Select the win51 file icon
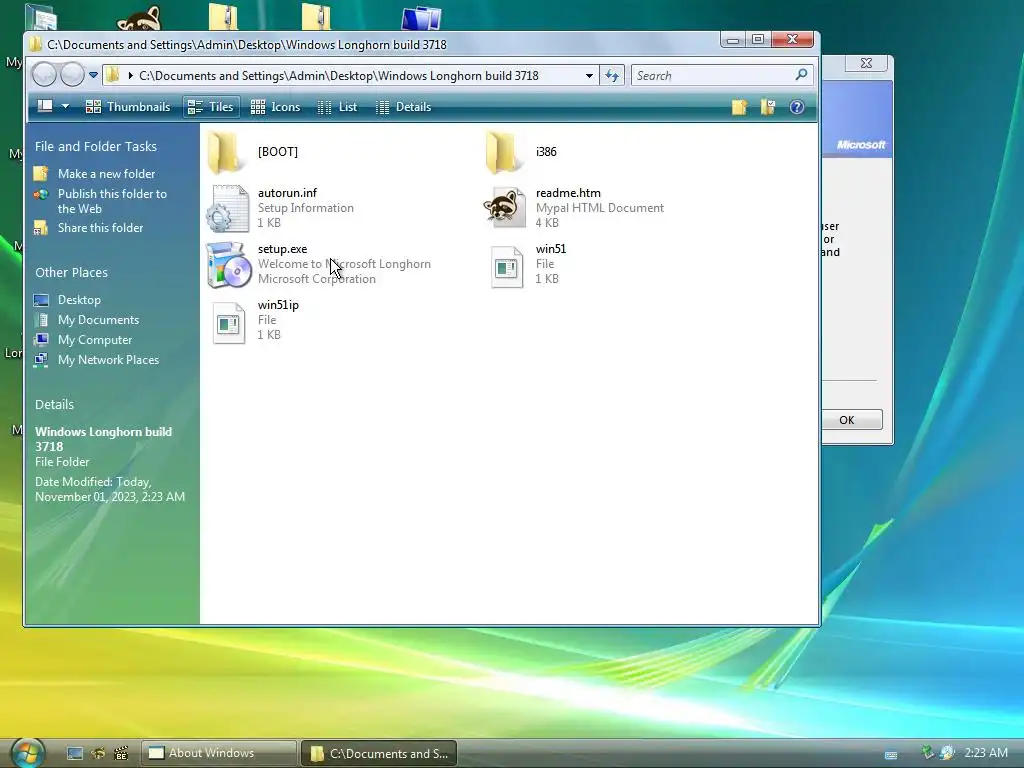Screen dimensions: 1024x768 point(506,266)
